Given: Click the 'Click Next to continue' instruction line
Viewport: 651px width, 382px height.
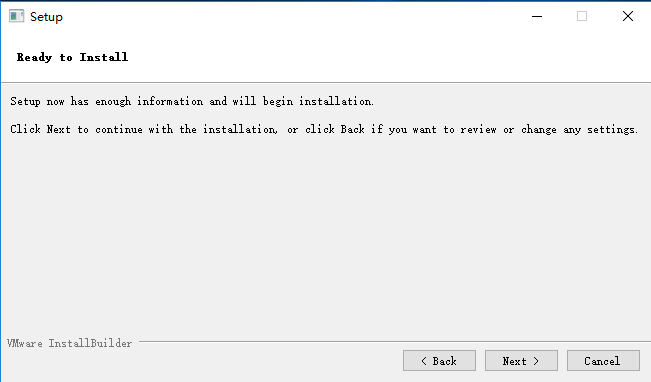Looking at the screenshot, I should pyautogui.click(x=324, y=130).
